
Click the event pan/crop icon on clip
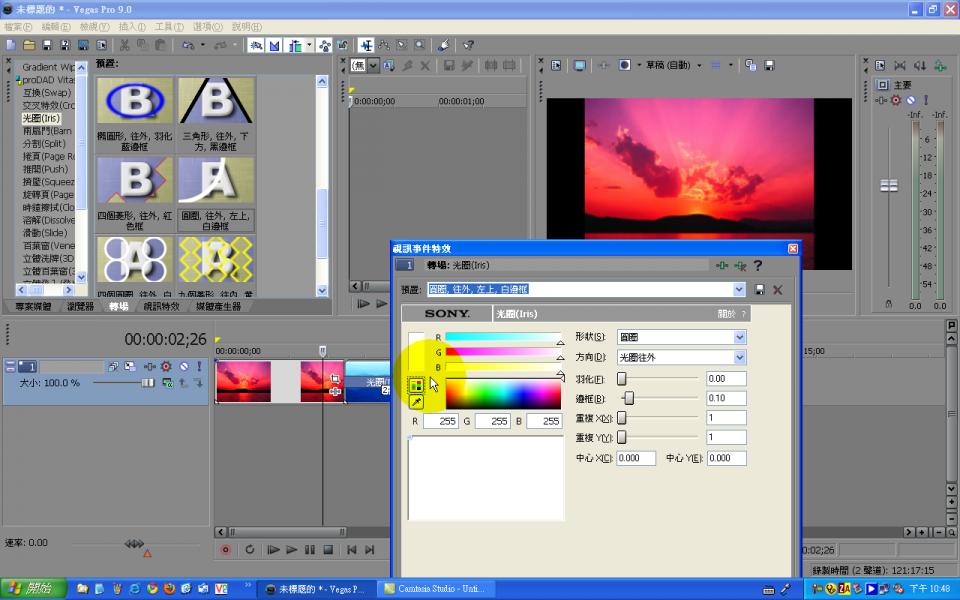coord(335,379)
